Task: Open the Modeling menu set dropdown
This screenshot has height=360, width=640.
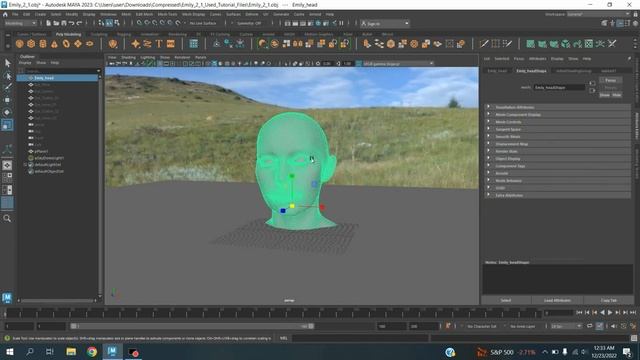Action: tap(20, 23)
